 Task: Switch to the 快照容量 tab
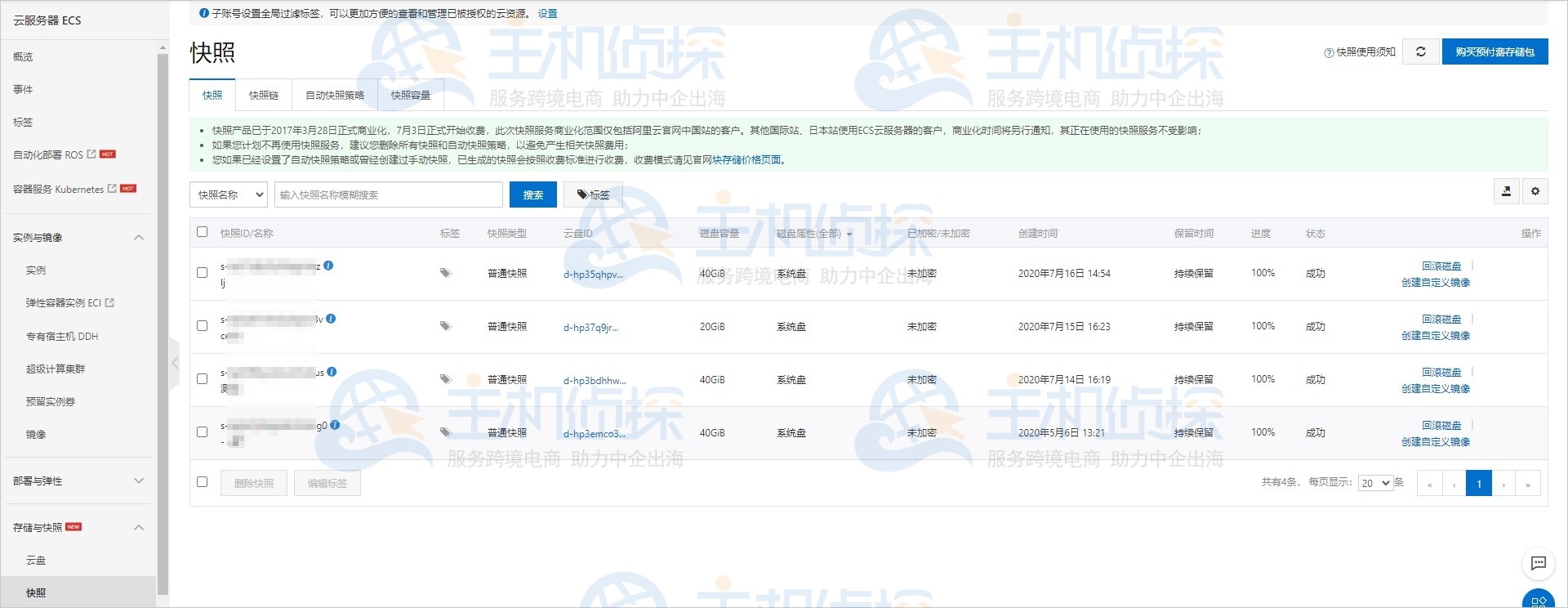411,95
